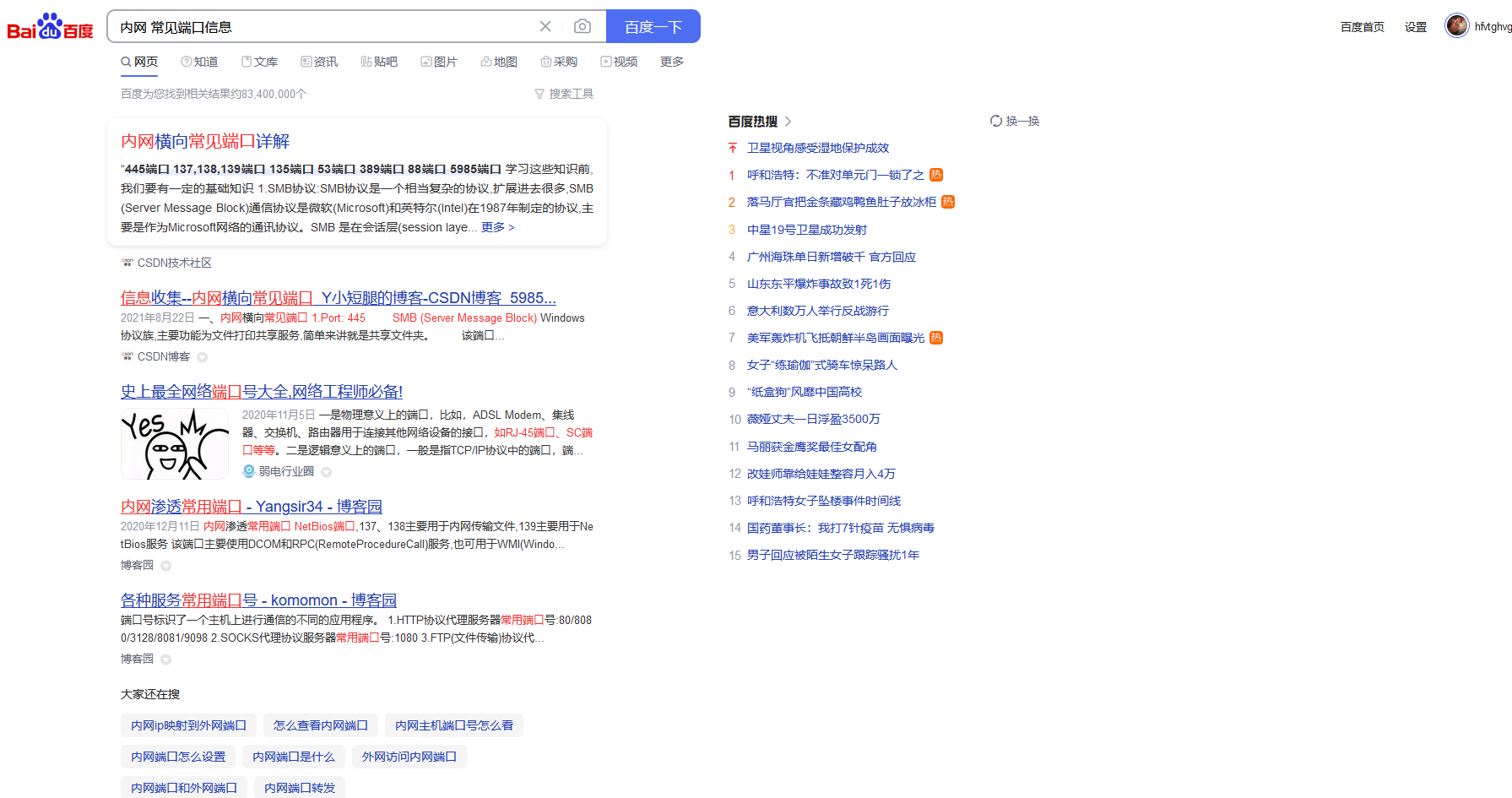
Task: Open hot topic 中星19号卫星成功发射
Action: (x=807, y=230)
